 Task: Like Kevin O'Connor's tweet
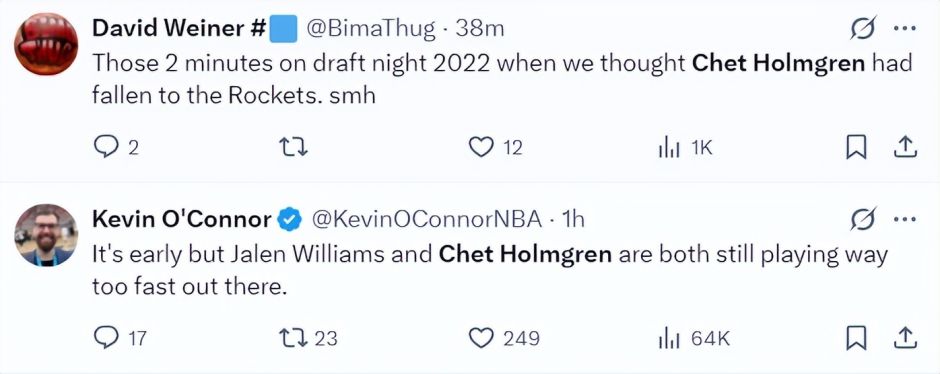[504, 339]
